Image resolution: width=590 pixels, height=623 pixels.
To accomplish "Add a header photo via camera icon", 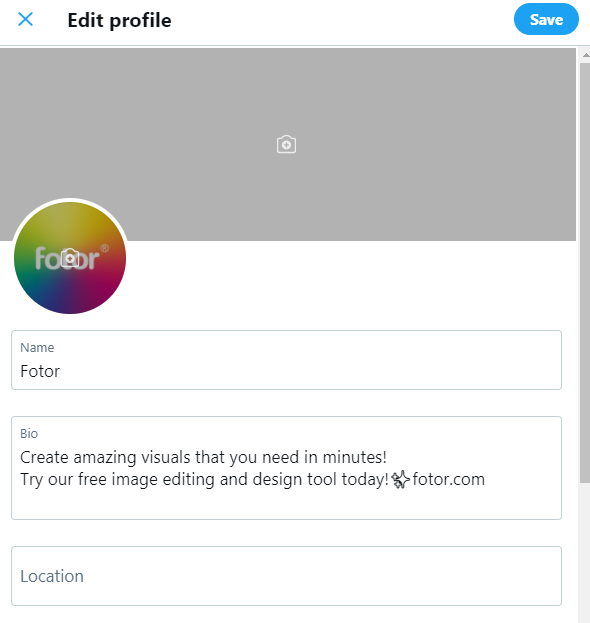I will point(286,144).
